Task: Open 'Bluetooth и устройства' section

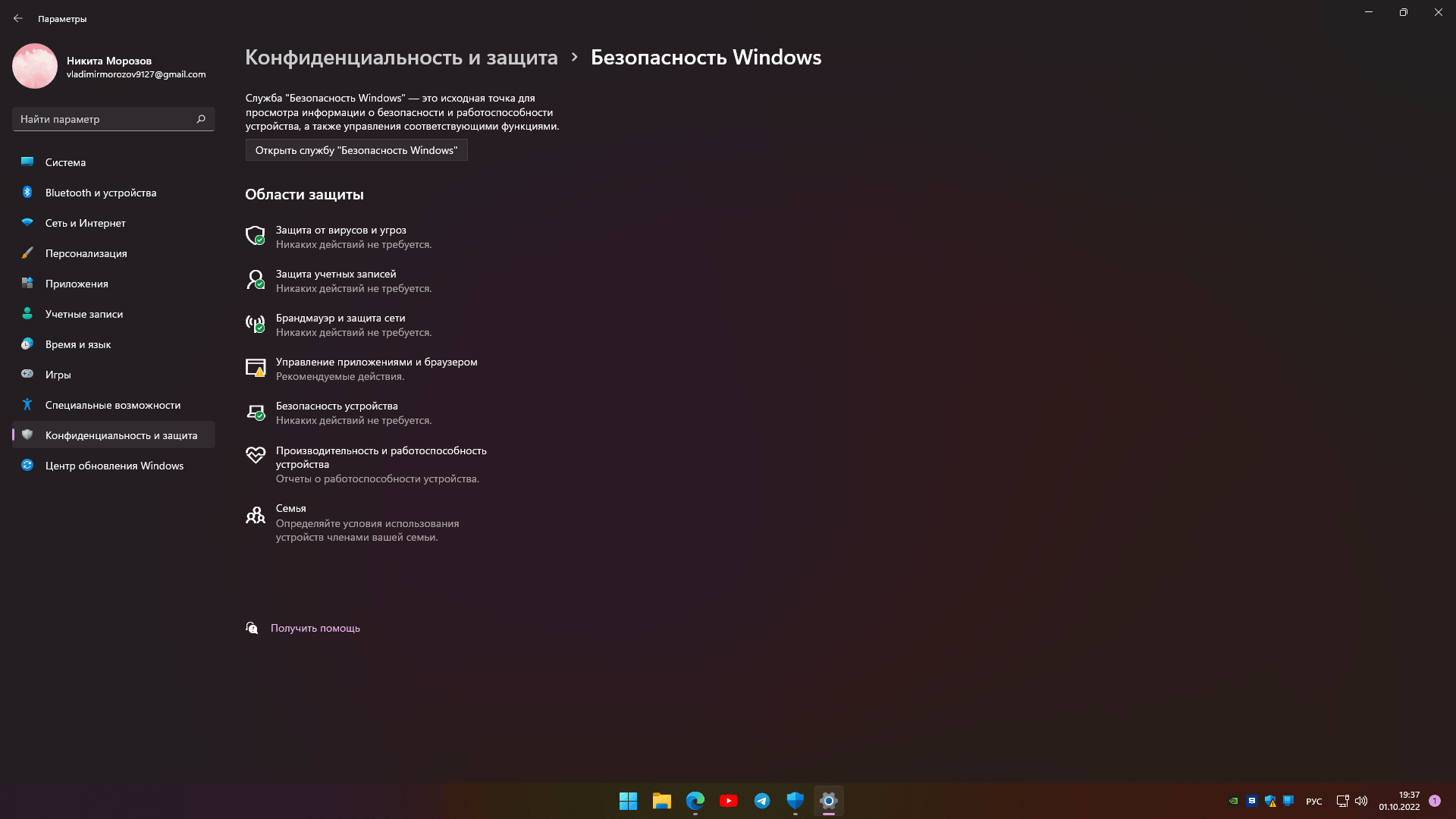Action: 114,193
